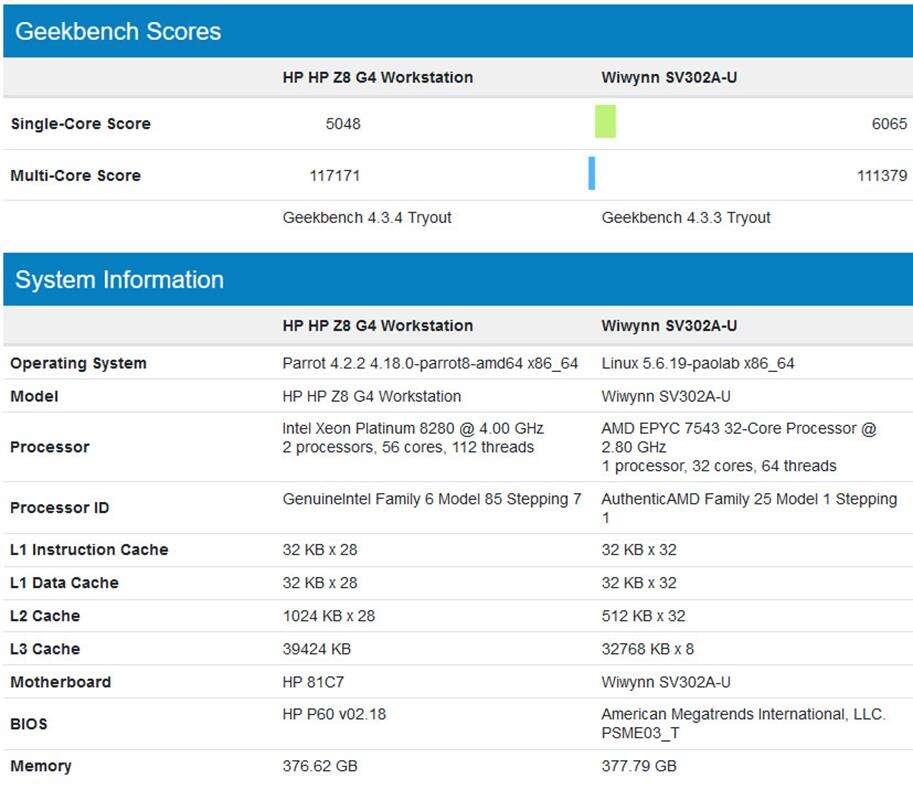Click the 376.62 GB memory value
This screenshot has height=800, width=913.
pos(320,766)
